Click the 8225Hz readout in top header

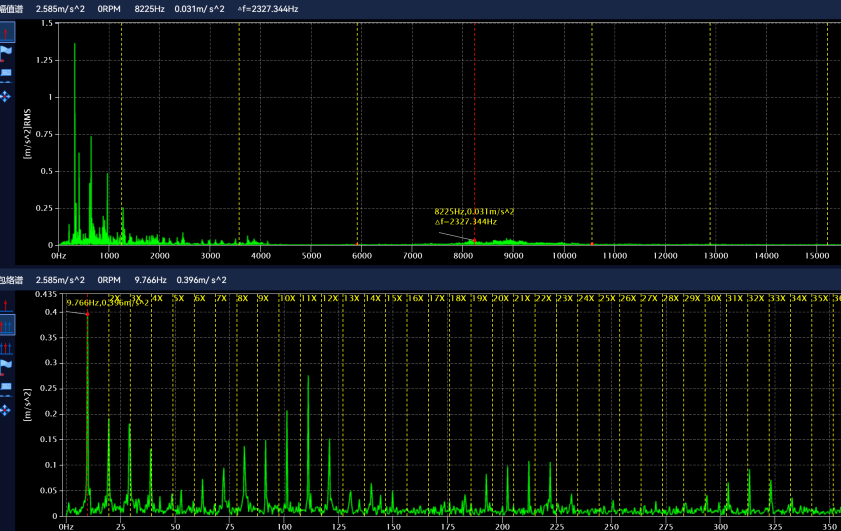coord(149,8)
